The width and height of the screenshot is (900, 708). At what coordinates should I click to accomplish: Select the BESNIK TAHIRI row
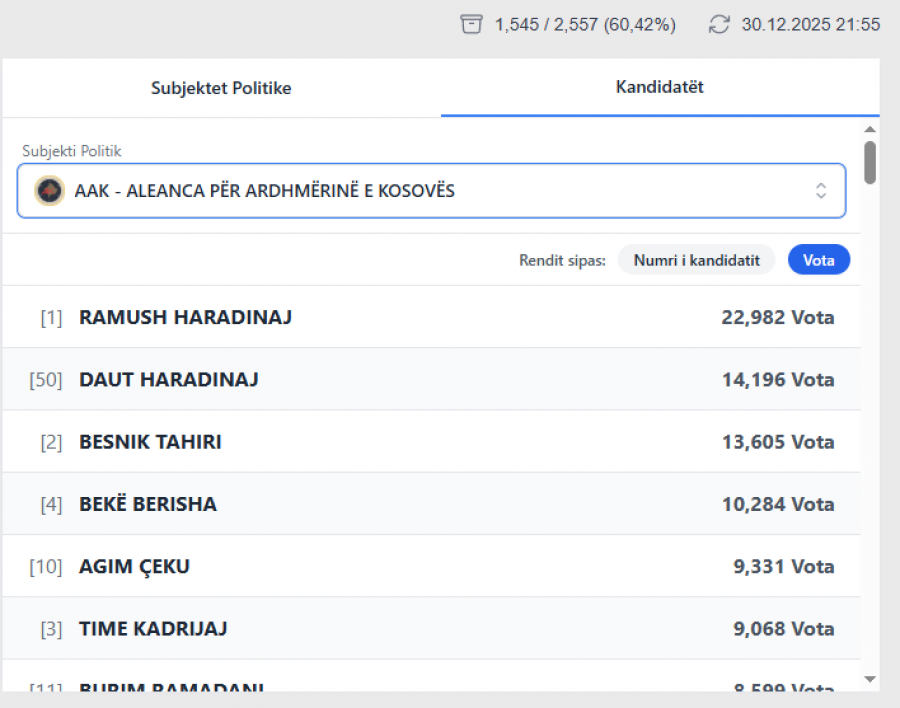pos(432,442)
